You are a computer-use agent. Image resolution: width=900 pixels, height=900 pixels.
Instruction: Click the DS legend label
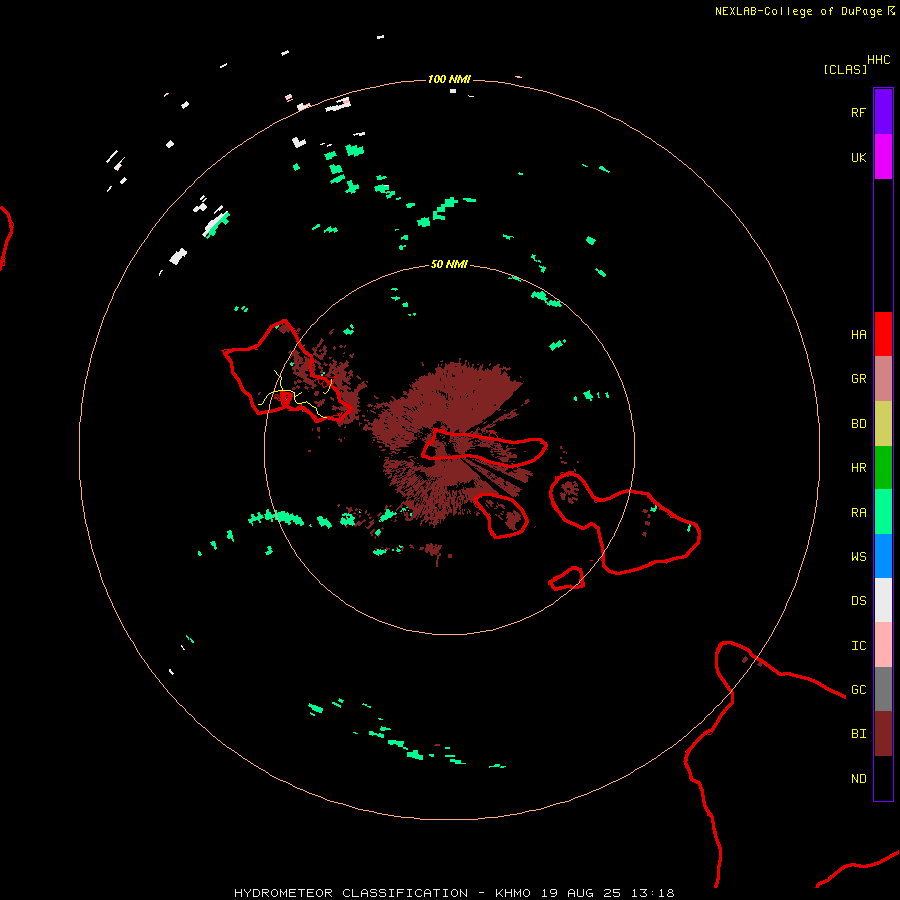859,601
